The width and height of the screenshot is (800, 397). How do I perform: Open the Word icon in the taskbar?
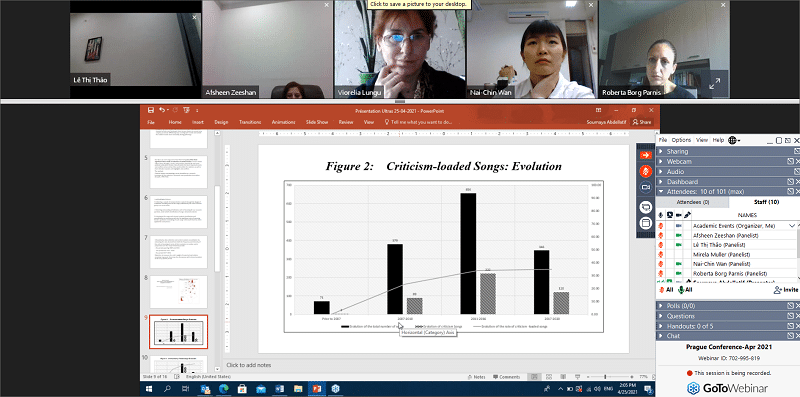(x=280, y=389)
